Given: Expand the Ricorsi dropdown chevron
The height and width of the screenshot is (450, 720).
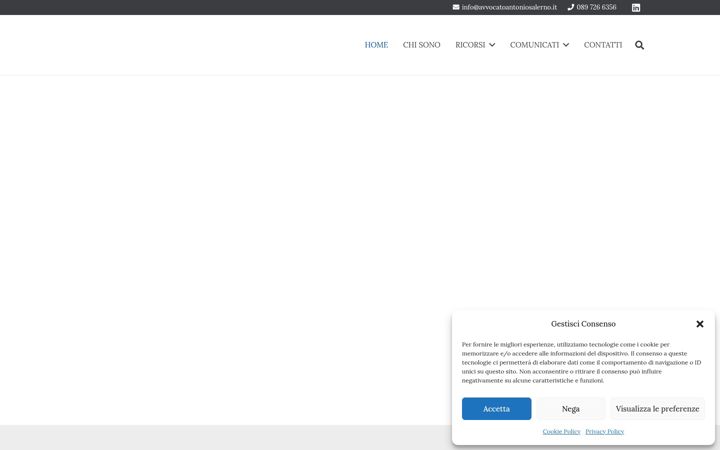Looking at the screenshot, I should (492, 45).
